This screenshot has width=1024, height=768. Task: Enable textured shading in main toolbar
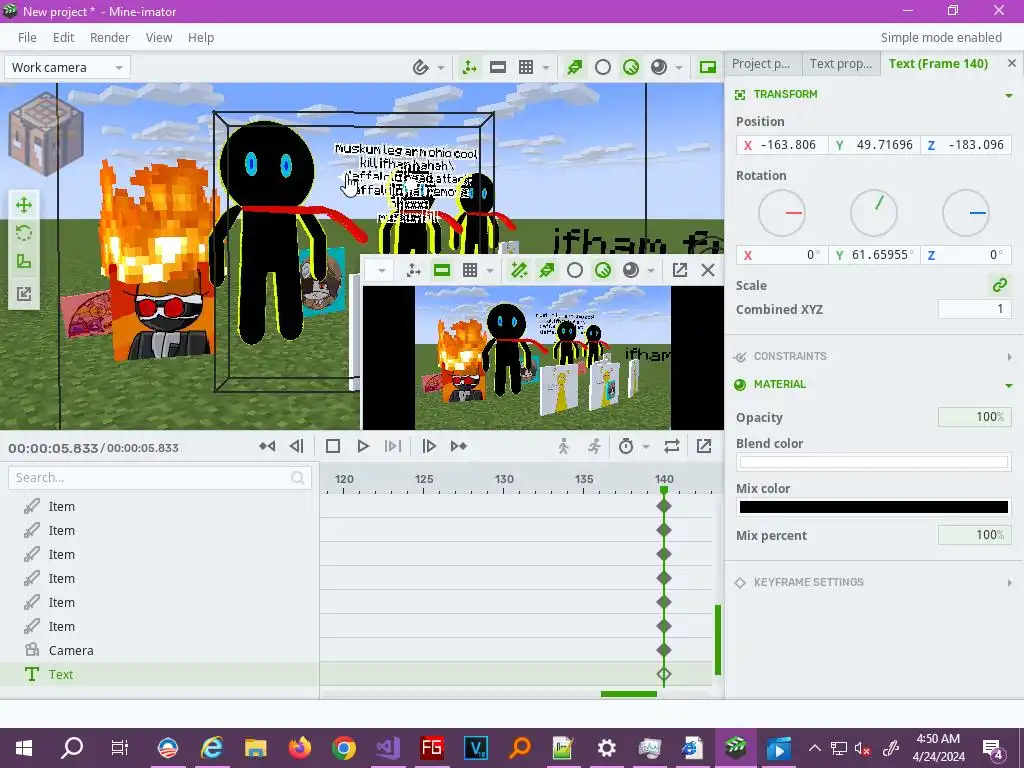click(x=631, y=67)
